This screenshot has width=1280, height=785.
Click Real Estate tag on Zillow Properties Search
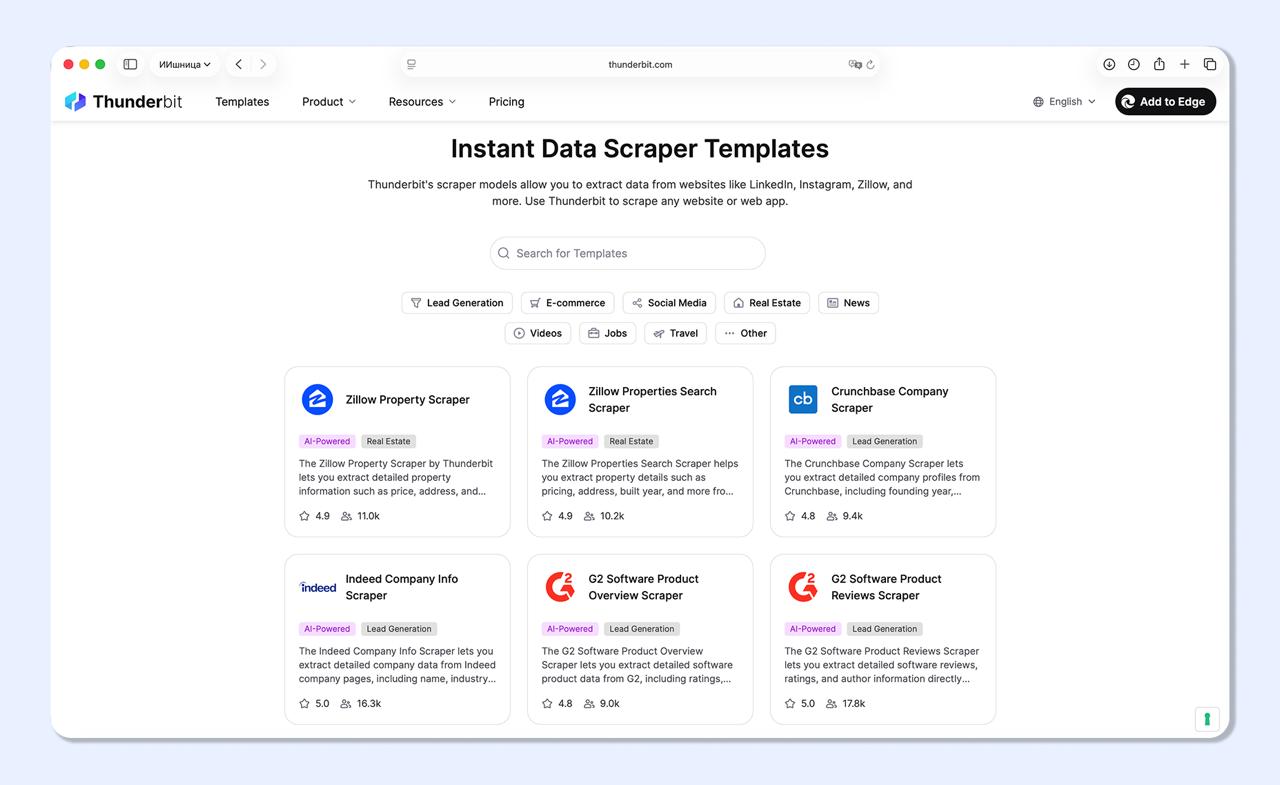pyautogui.click(x=631, y=441)
